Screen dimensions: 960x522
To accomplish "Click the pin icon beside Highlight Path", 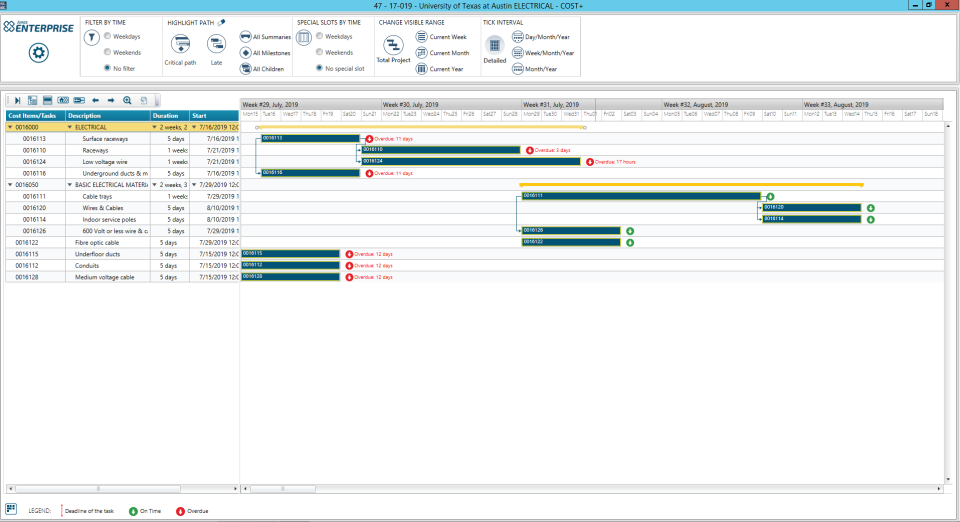I will 222,23.
